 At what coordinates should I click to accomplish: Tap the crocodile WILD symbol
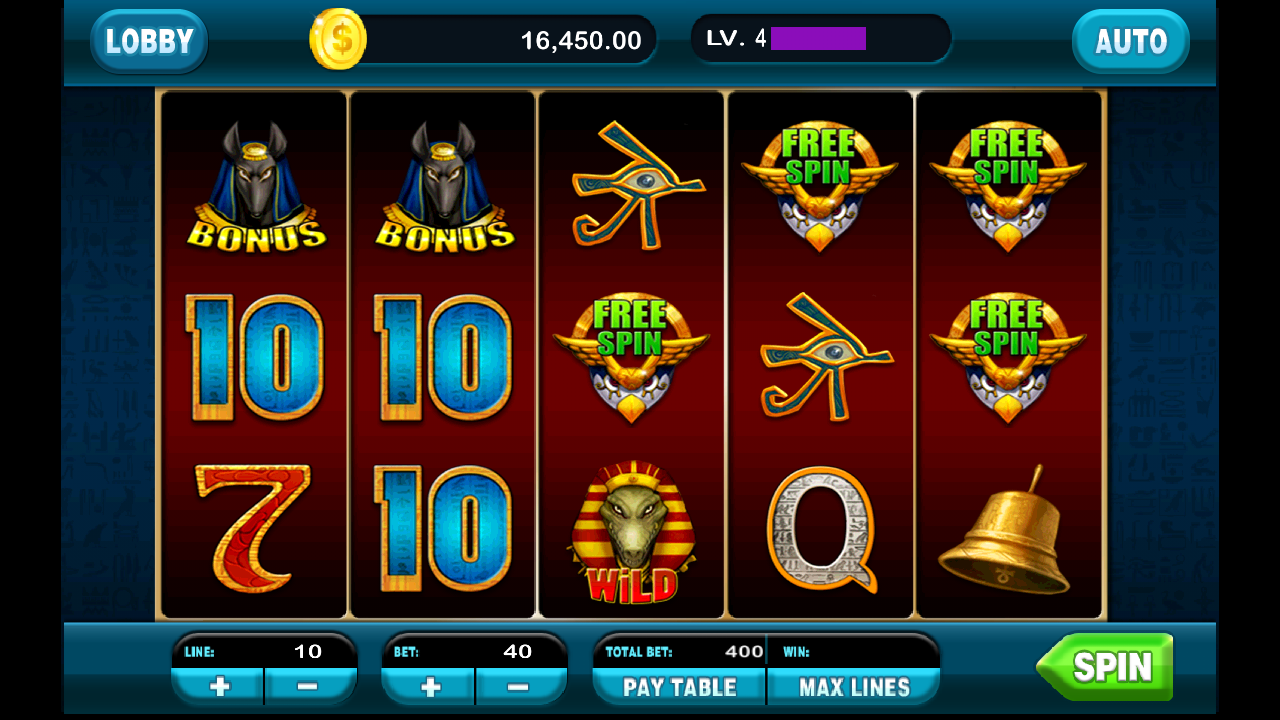pyautogui.click(x=632, y=531)
